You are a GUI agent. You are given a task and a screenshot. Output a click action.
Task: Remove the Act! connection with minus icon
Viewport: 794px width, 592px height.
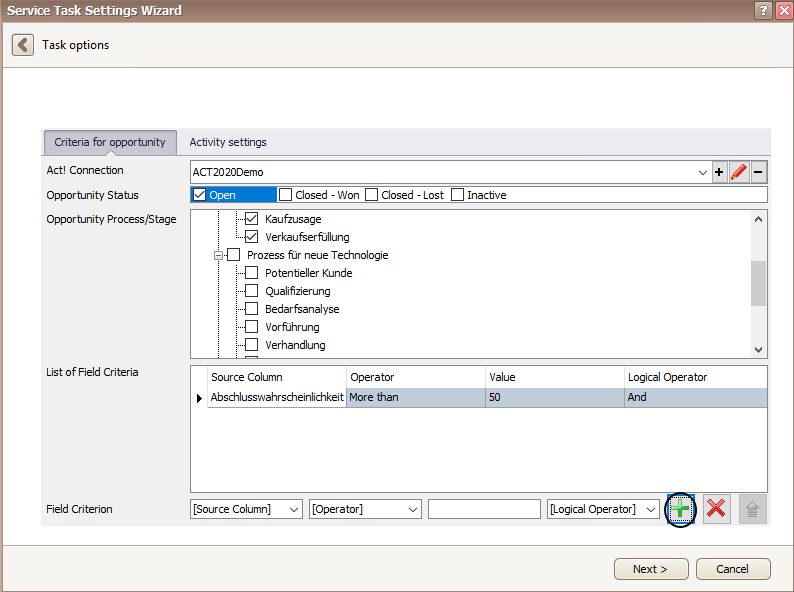pos(758,172)
